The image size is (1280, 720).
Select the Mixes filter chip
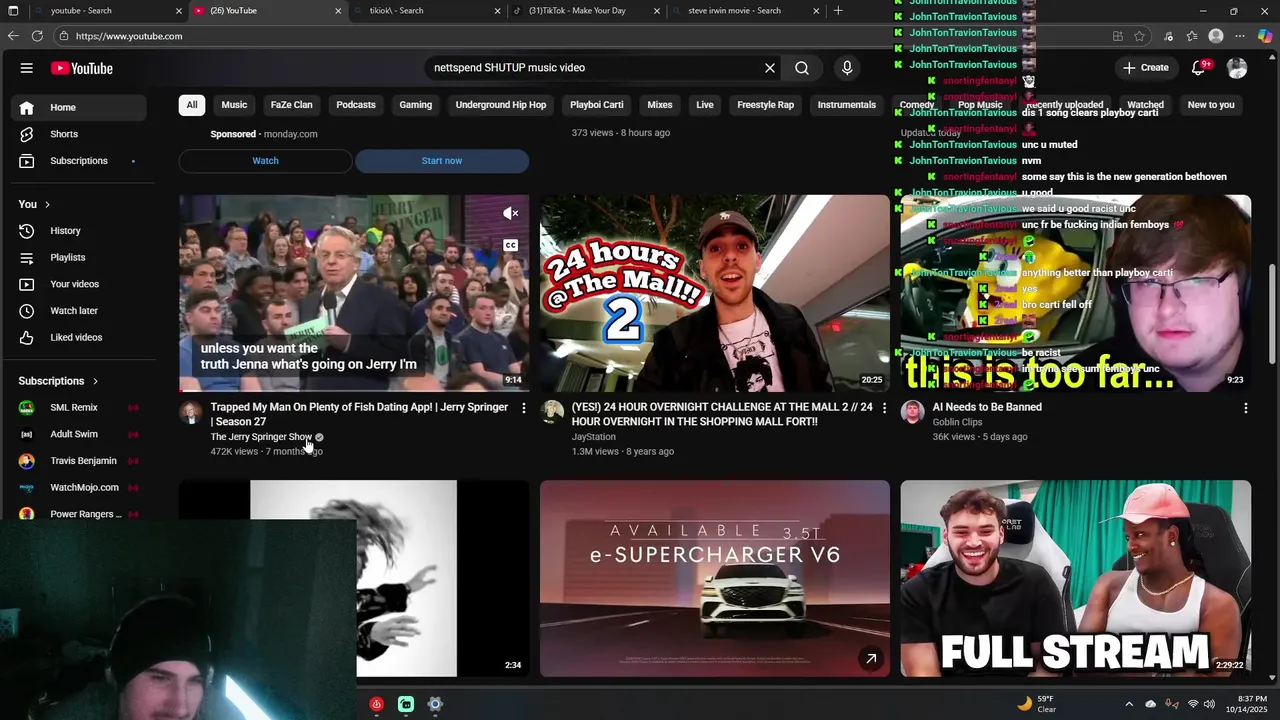tap(660, 105)
